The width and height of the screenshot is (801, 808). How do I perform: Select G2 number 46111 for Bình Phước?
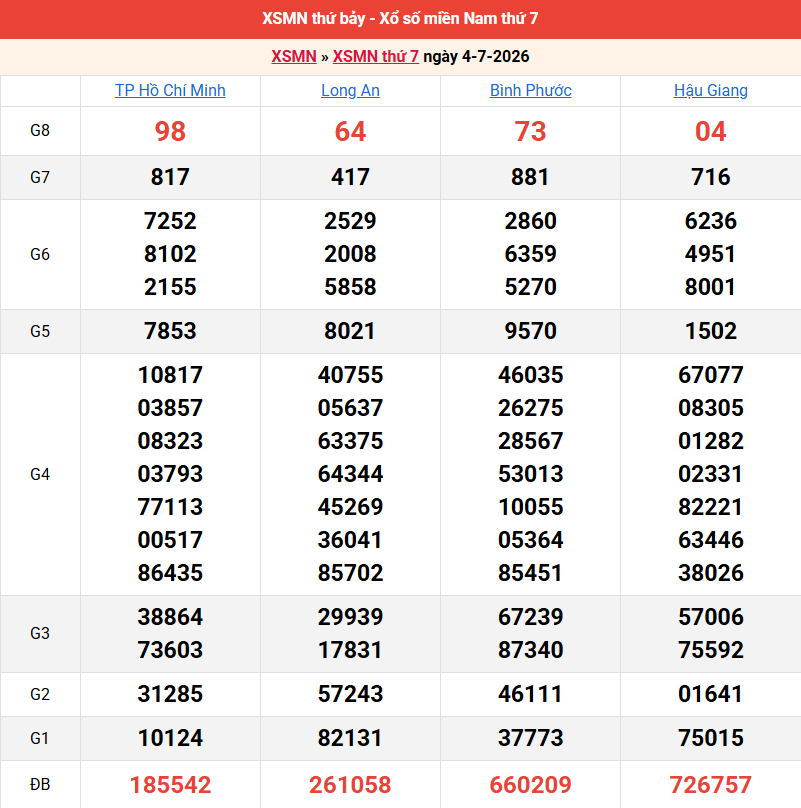(530, 694)
